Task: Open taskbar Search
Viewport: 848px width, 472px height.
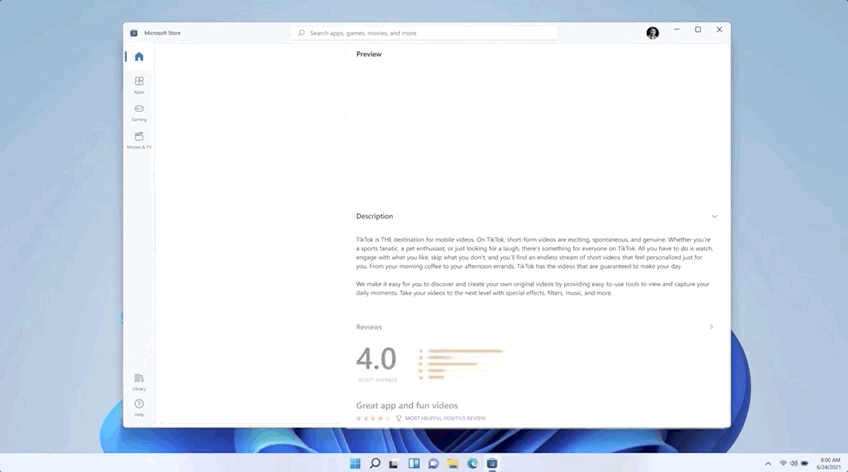Action: point(375,463)
